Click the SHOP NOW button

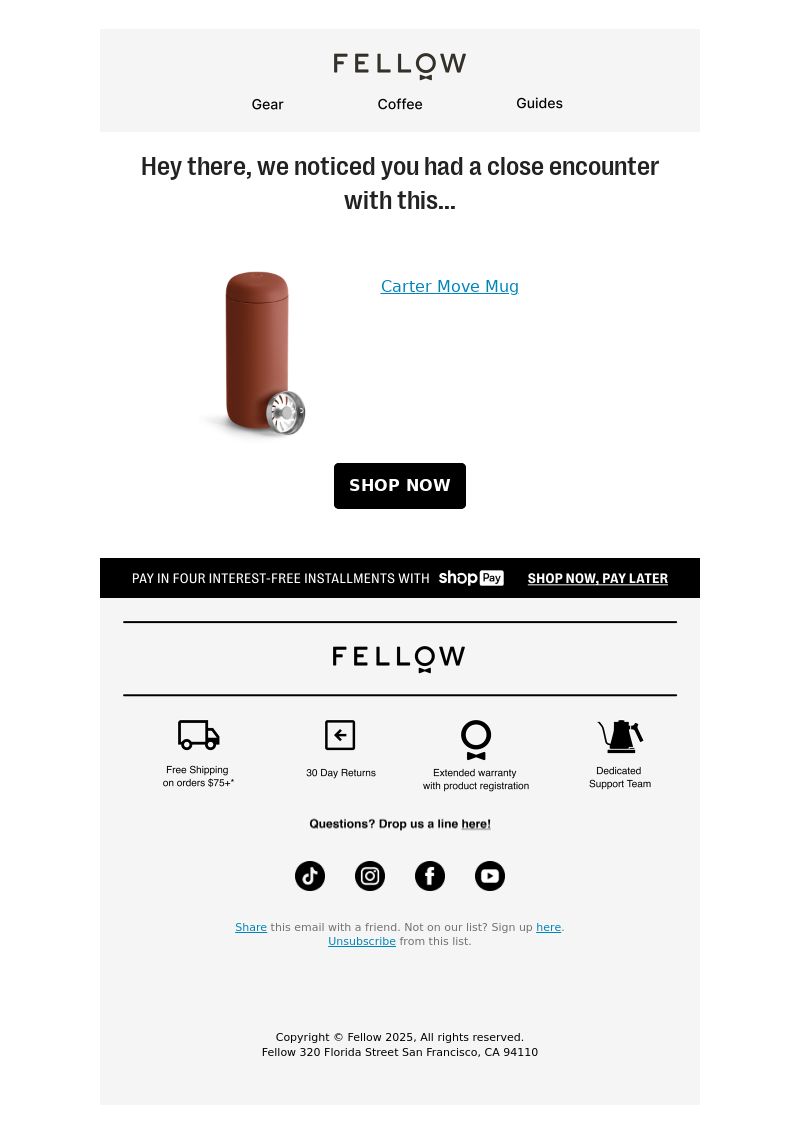coord(400,486)
